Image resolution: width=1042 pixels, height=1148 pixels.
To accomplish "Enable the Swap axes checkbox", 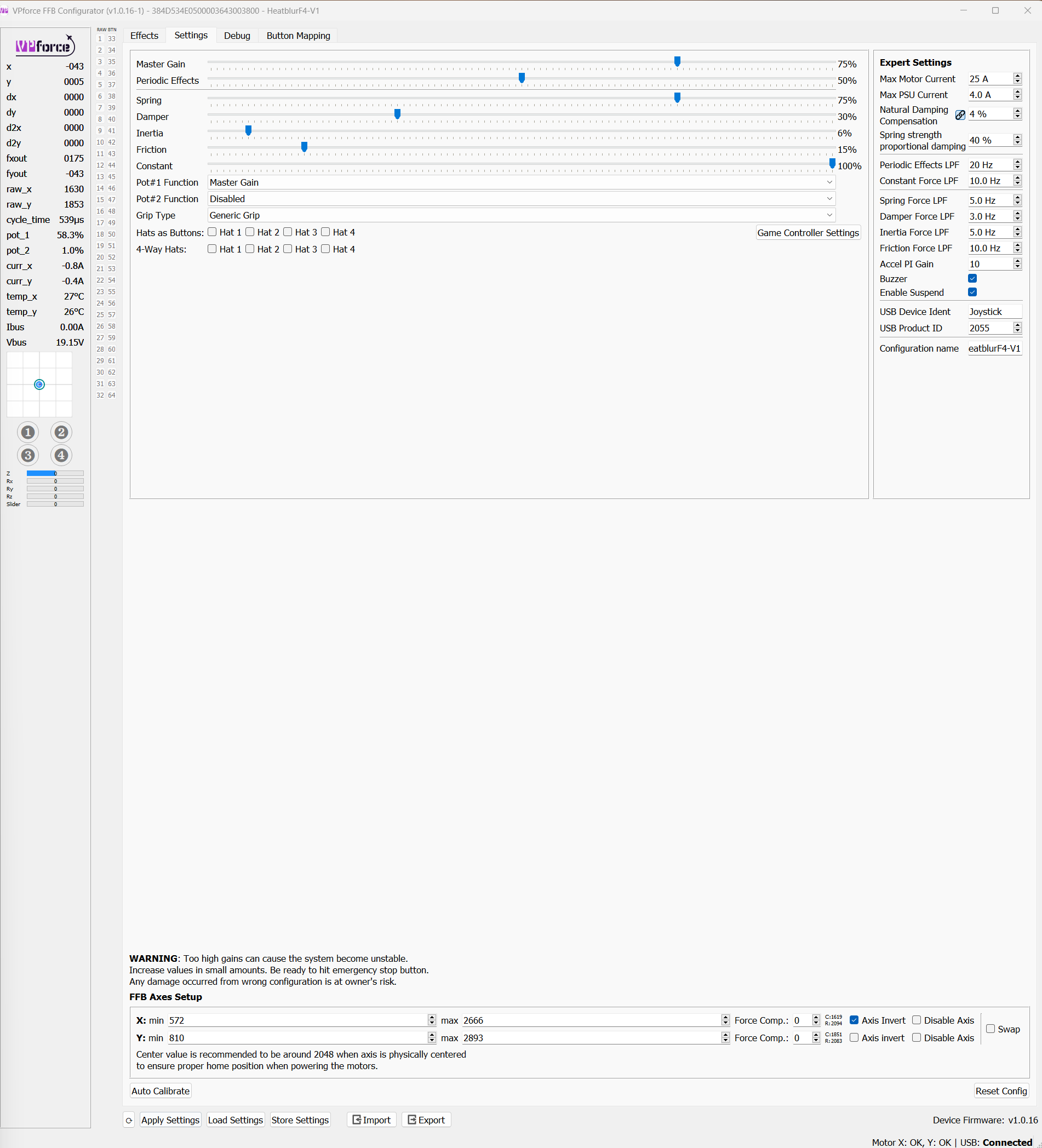I will coord(991,1029).
